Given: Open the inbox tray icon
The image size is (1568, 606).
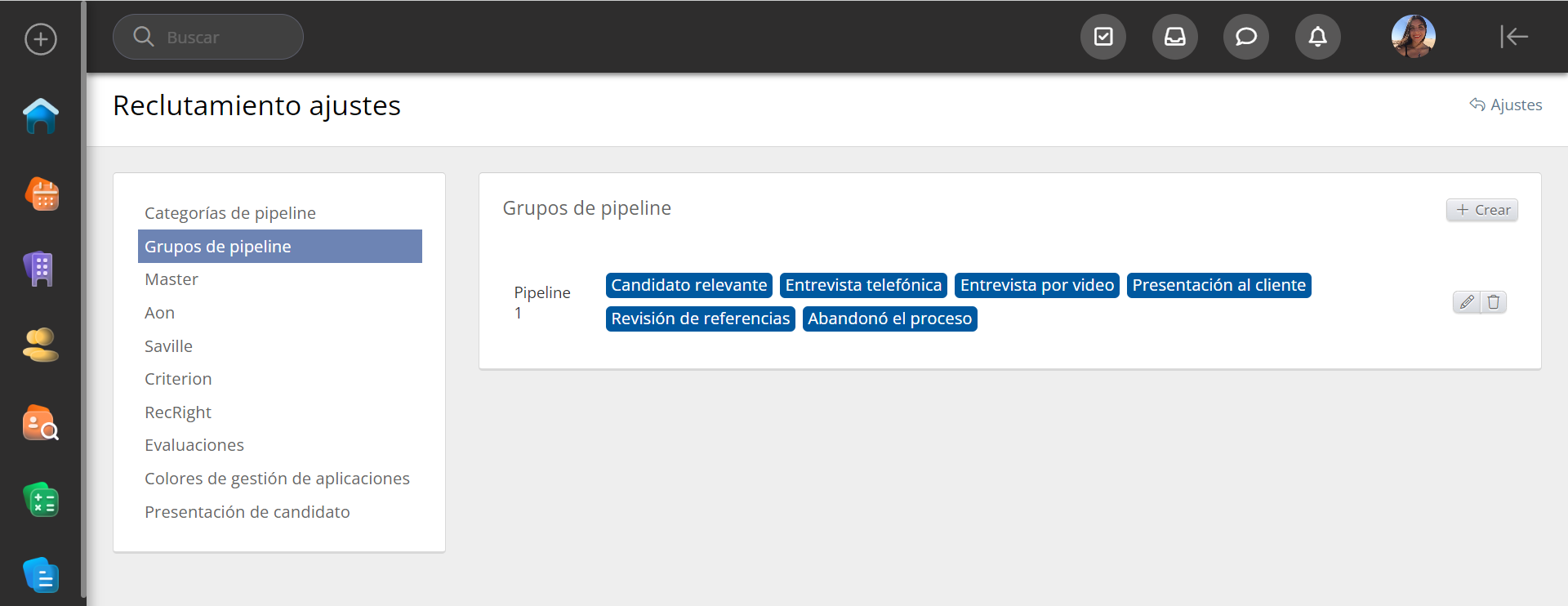Looking at the screenshot, I should (1174, 37).
